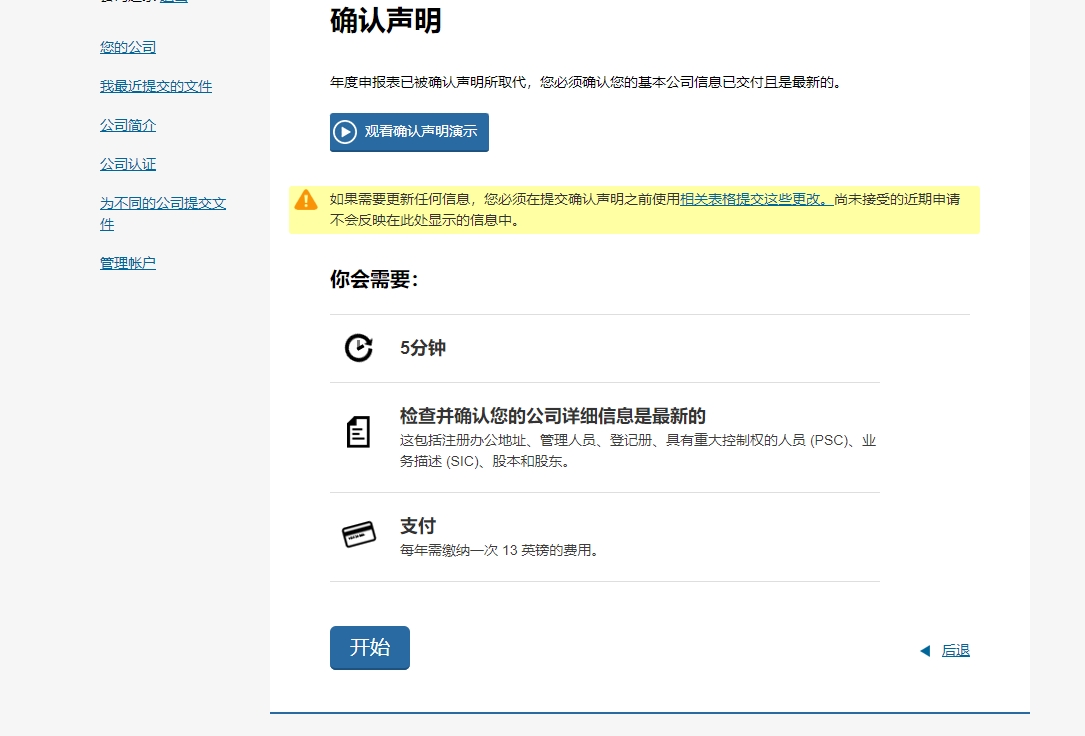Click the document checklist icon
The width and height of the screenshot is (1085, 736).
[x=358, y=432]
